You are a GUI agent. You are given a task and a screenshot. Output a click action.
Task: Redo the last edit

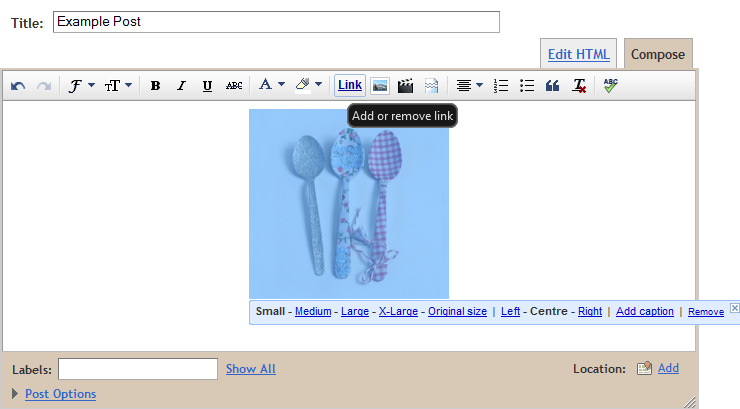[x=44, y=86]
